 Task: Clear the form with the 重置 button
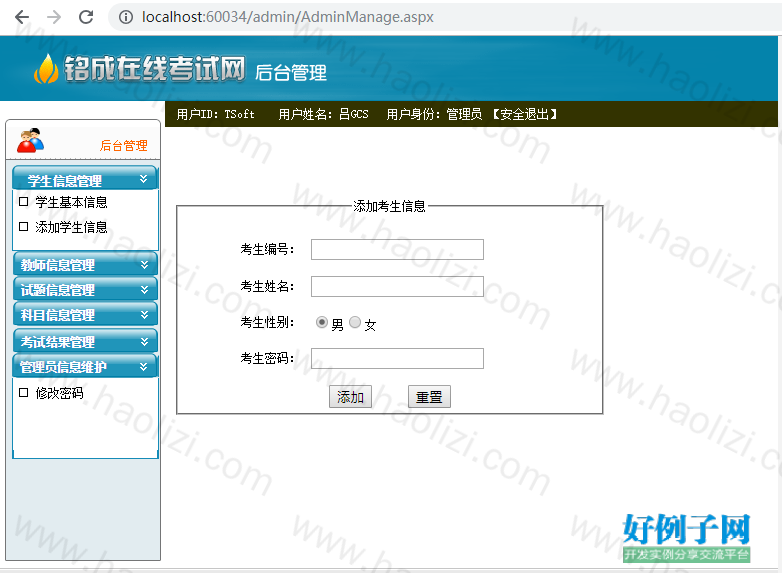tap(429, 397)
